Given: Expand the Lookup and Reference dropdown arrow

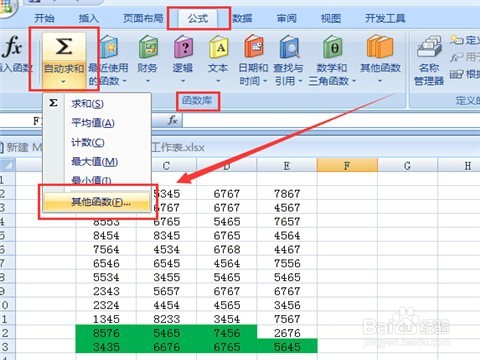Looking at the screenshot, I should (300, 81).
